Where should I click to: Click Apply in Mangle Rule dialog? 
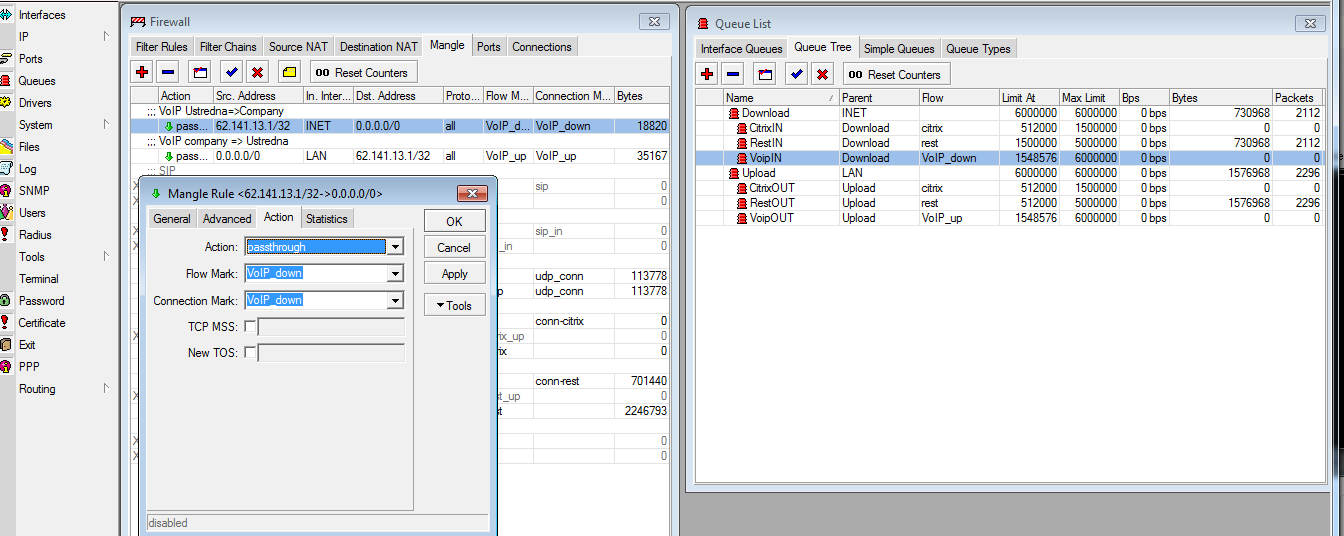pyautogui.click(x=455, y=273)
